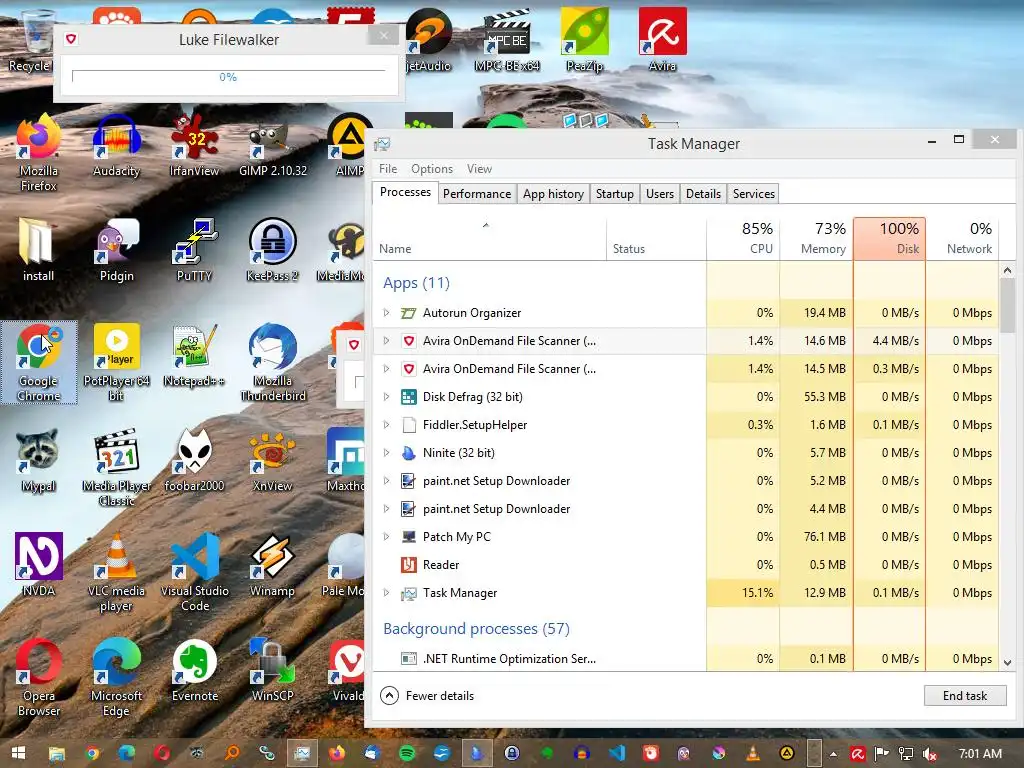This screenshot has width=1024, height=768.
Task: Expand Disk Defrag (32 bit) process
Action: (x=386, y=397)
